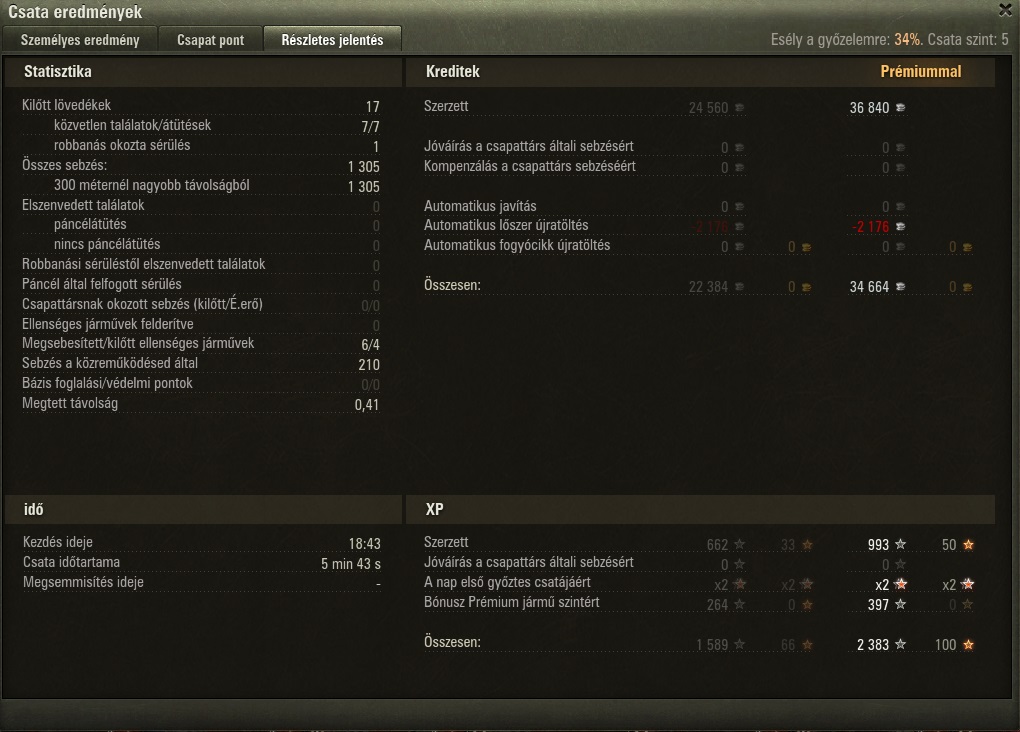Click the credits icon beside premium total 34 664
1020x732 pixels.
tap(901, 287)
